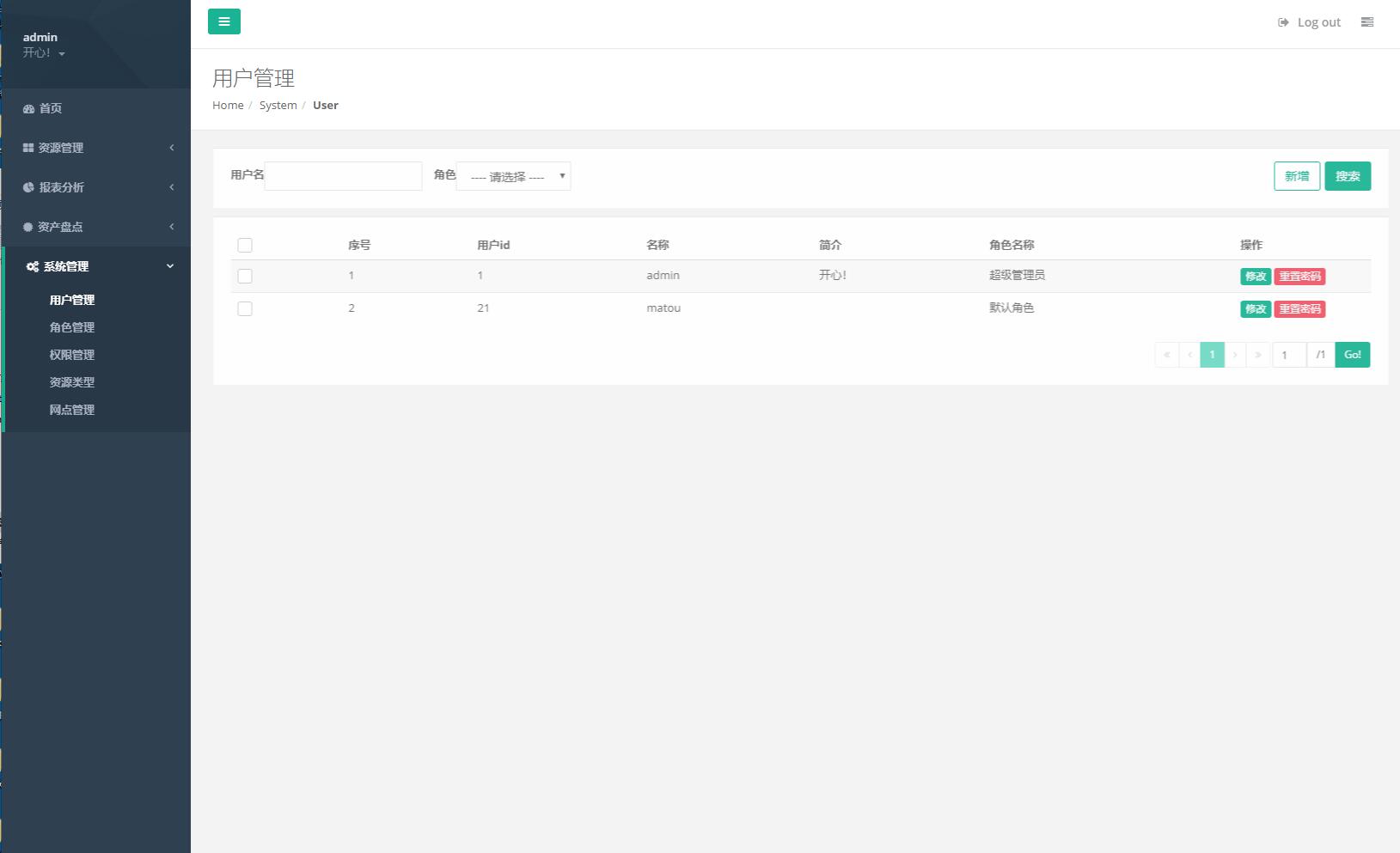Image resolution: width=1400 pixels, height=853 pixels.
Task: Click the user id 21 cell
Action: pos(483,308)
